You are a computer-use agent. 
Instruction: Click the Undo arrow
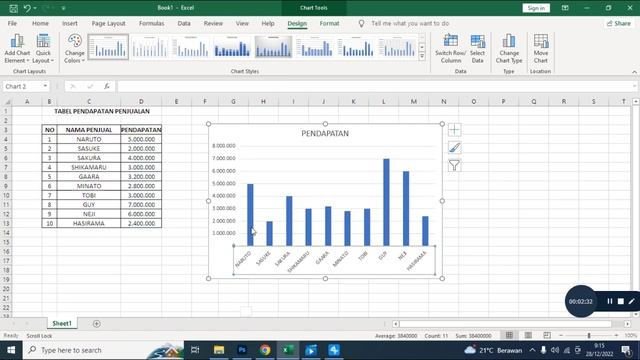[x=27, y=8]
